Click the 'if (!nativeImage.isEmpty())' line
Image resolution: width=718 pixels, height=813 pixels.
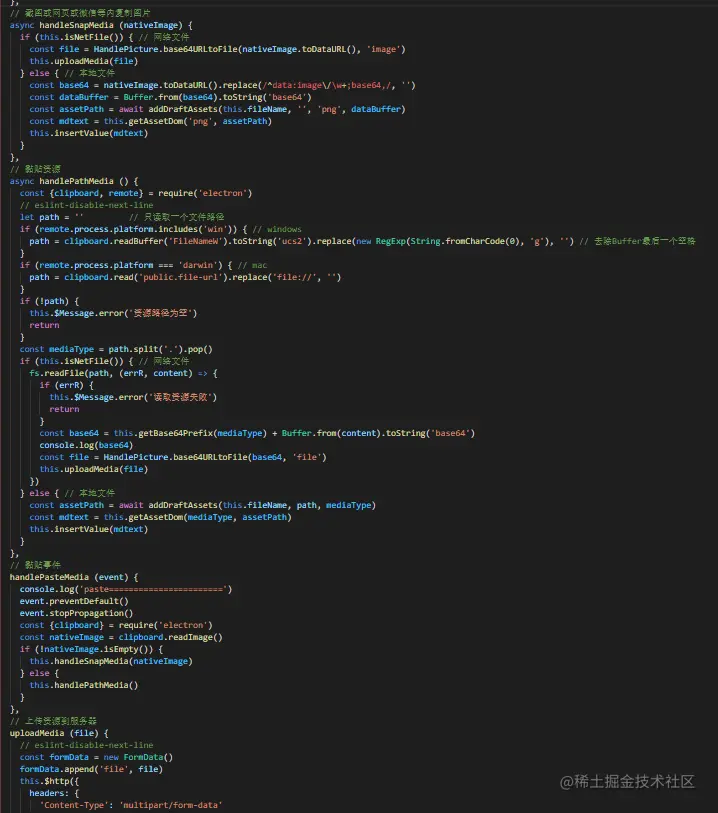[x=91, y=649]
